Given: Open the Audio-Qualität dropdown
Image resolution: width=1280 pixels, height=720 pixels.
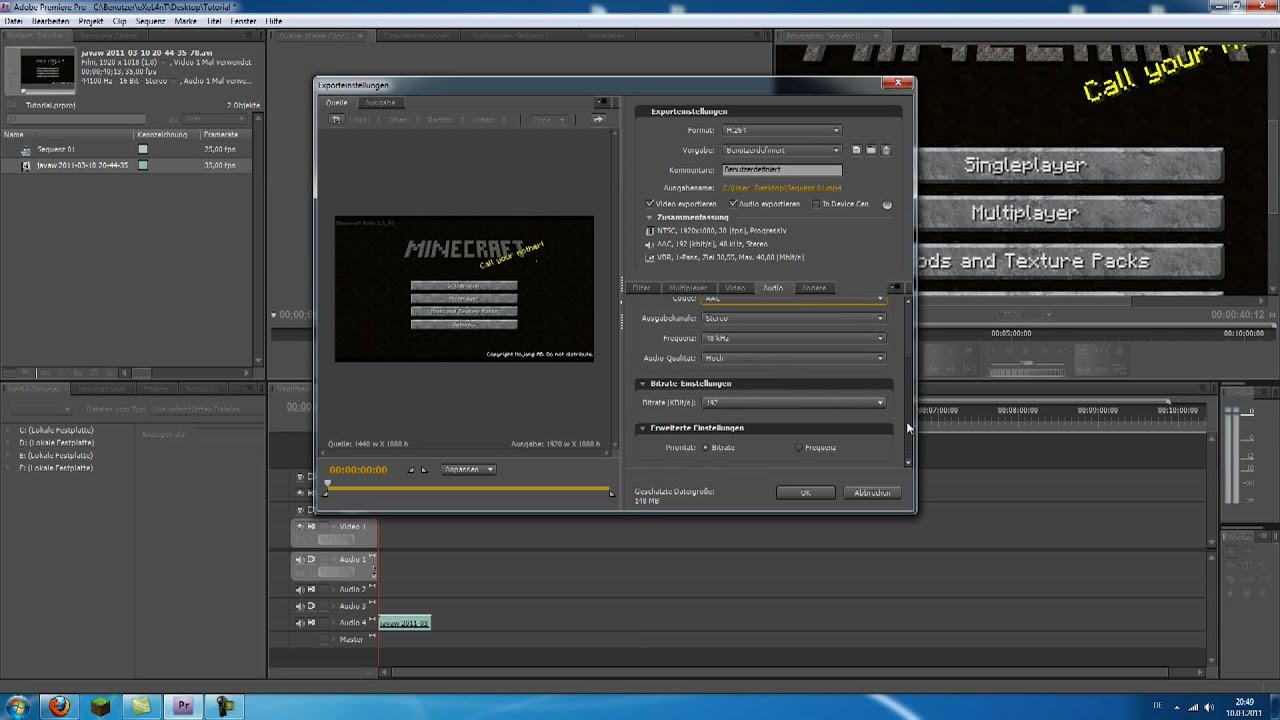Looking at the screenshot, I should coord(794,358).
